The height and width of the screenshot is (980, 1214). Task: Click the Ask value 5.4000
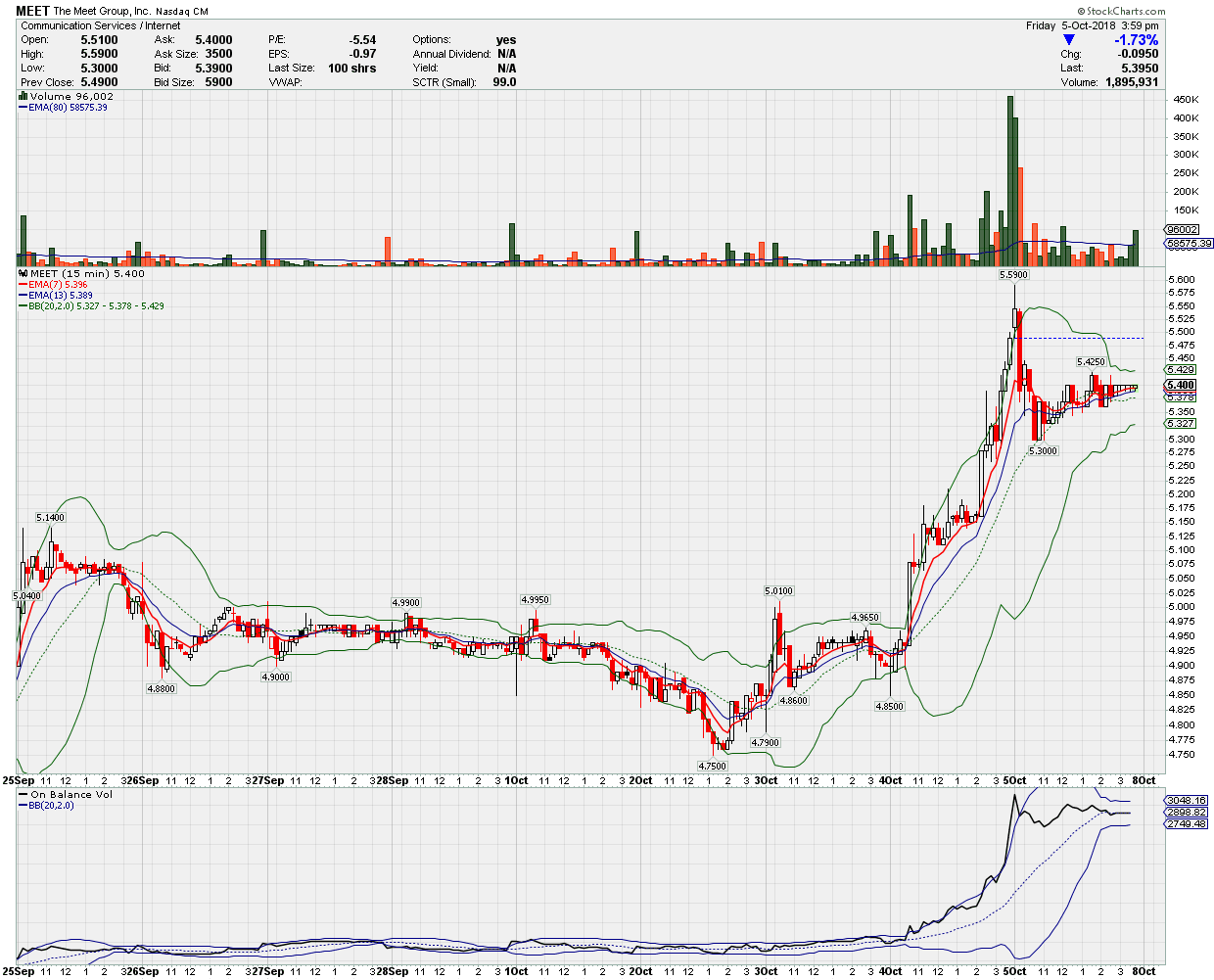pos(214,40)
